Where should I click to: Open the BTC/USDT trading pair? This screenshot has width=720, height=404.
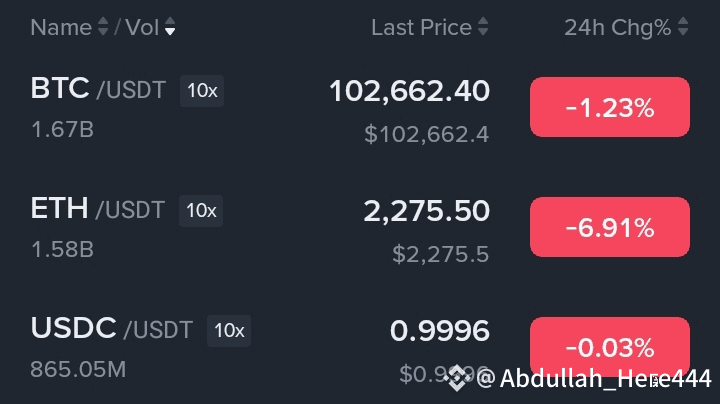coord(97,91)
